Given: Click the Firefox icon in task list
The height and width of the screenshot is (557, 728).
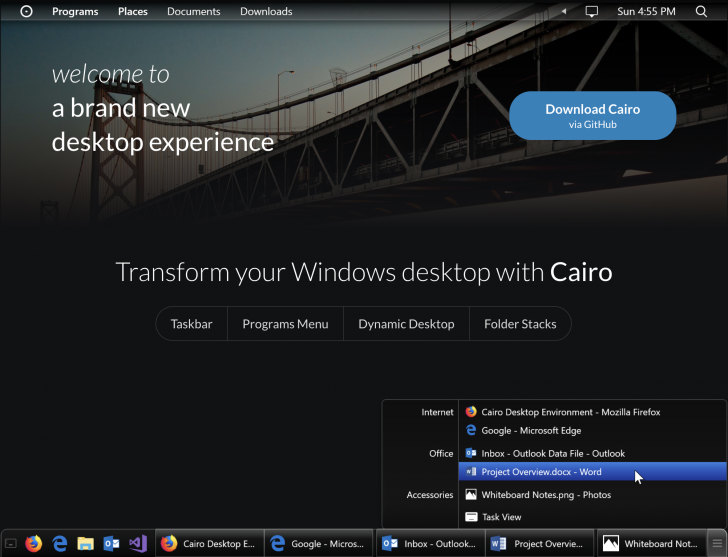Looking at the screenshot, I should [x=471, y=412].
